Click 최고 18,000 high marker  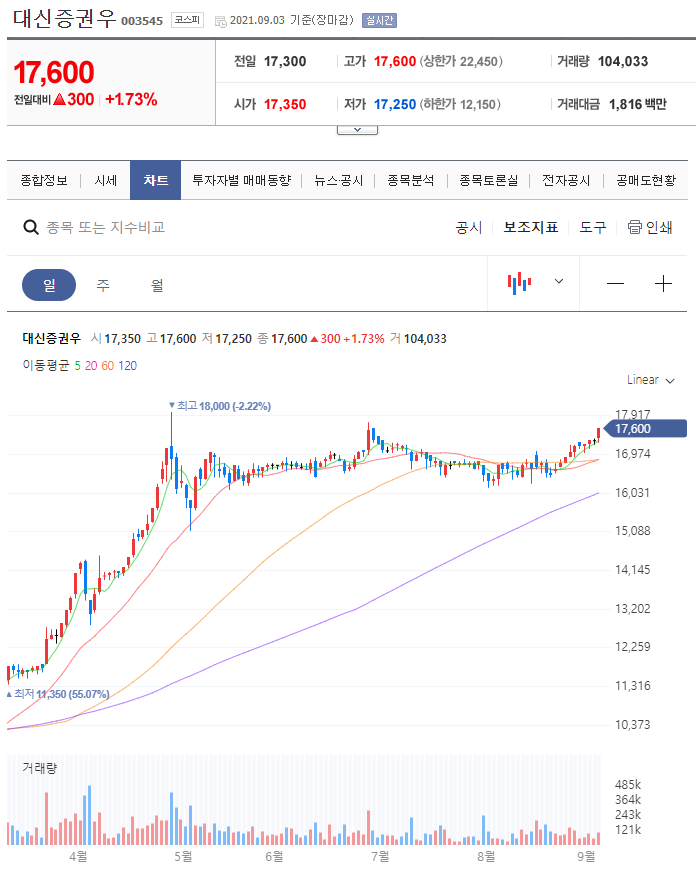coord(220,406)
